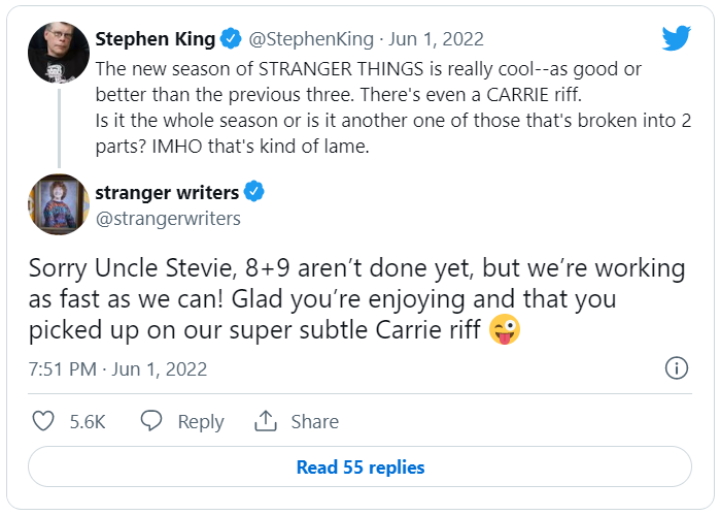Image resolution: width=720 pixels, height=516 pixels.
Task: Like the tweet with the heart icon
Action: pos(43,422)
